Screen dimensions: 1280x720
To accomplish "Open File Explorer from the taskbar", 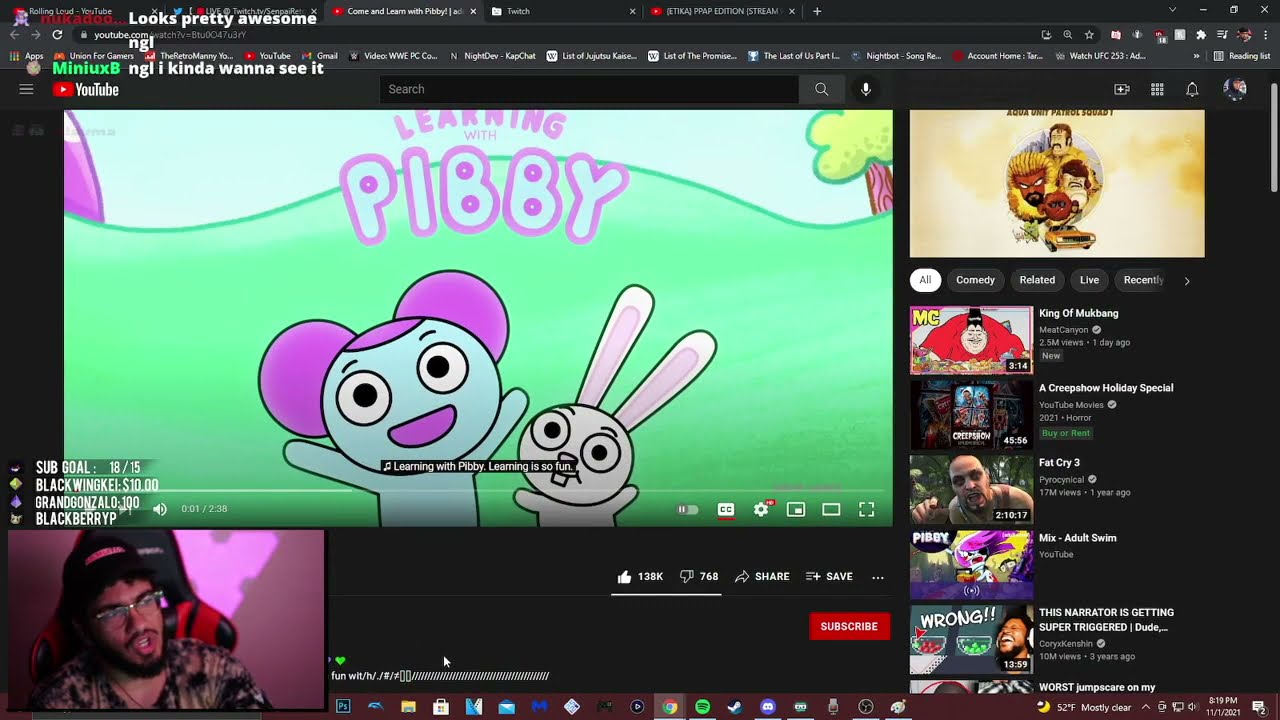I will click(408, 707).
